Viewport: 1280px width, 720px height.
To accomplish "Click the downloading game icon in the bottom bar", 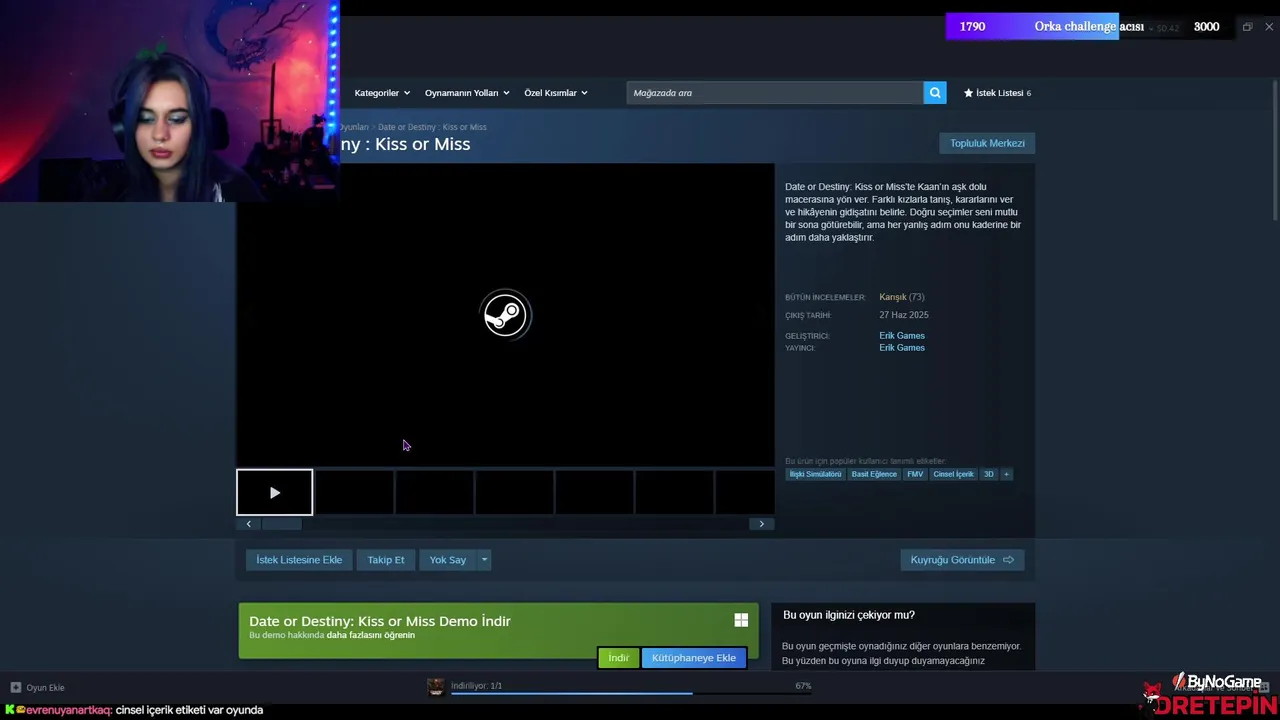I will (x=435, y=687).
